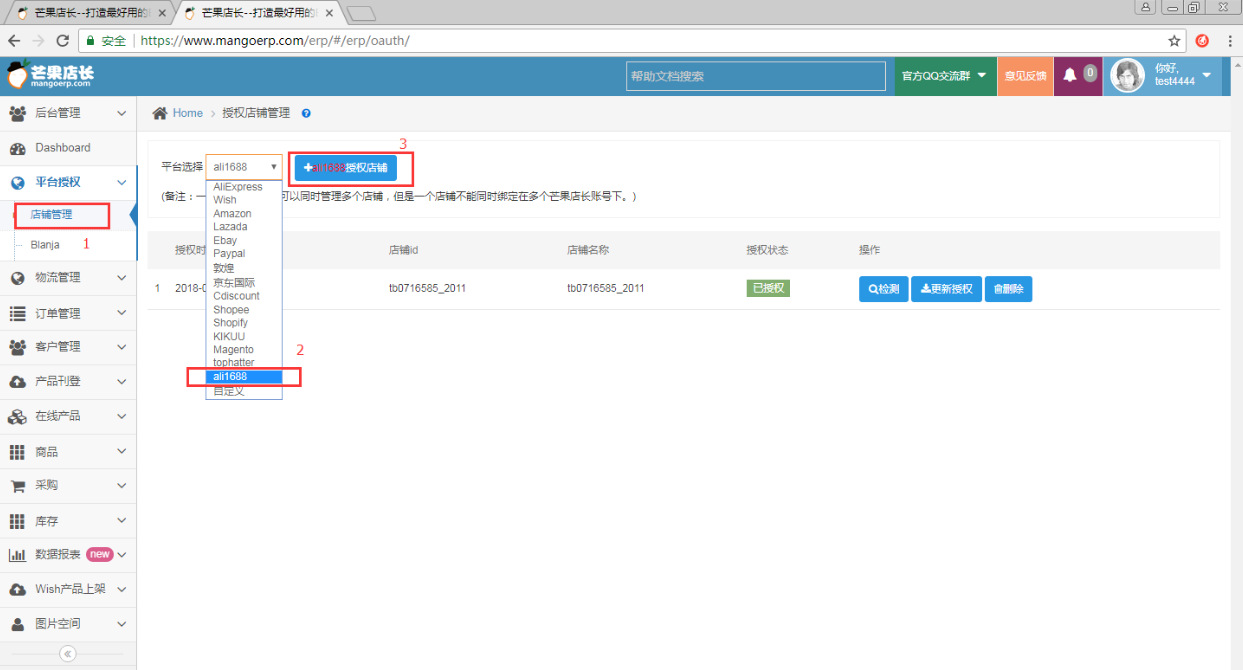Close the active 芒果店长 browser tab
1243x670 pixels.
coord(330,14)
